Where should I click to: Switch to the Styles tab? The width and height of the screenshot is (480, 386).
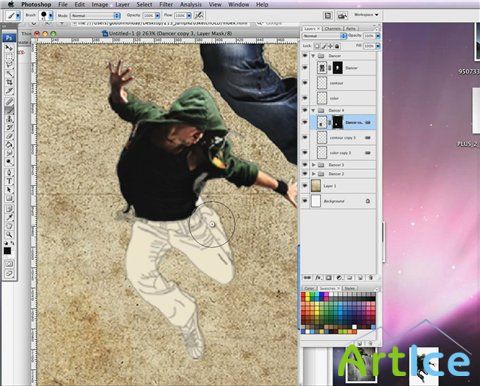tap(349, 288)
